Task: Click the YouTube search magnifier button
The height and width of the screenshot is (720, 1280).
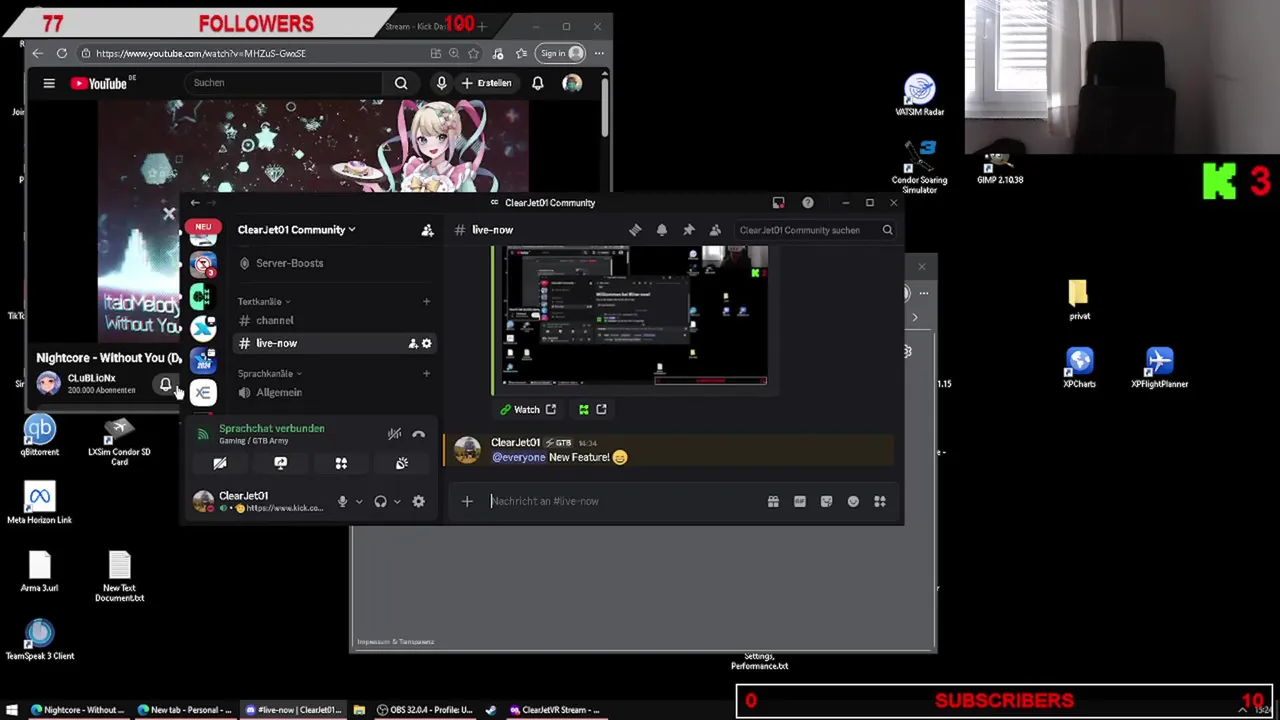Action: click(x=401, y=83)
